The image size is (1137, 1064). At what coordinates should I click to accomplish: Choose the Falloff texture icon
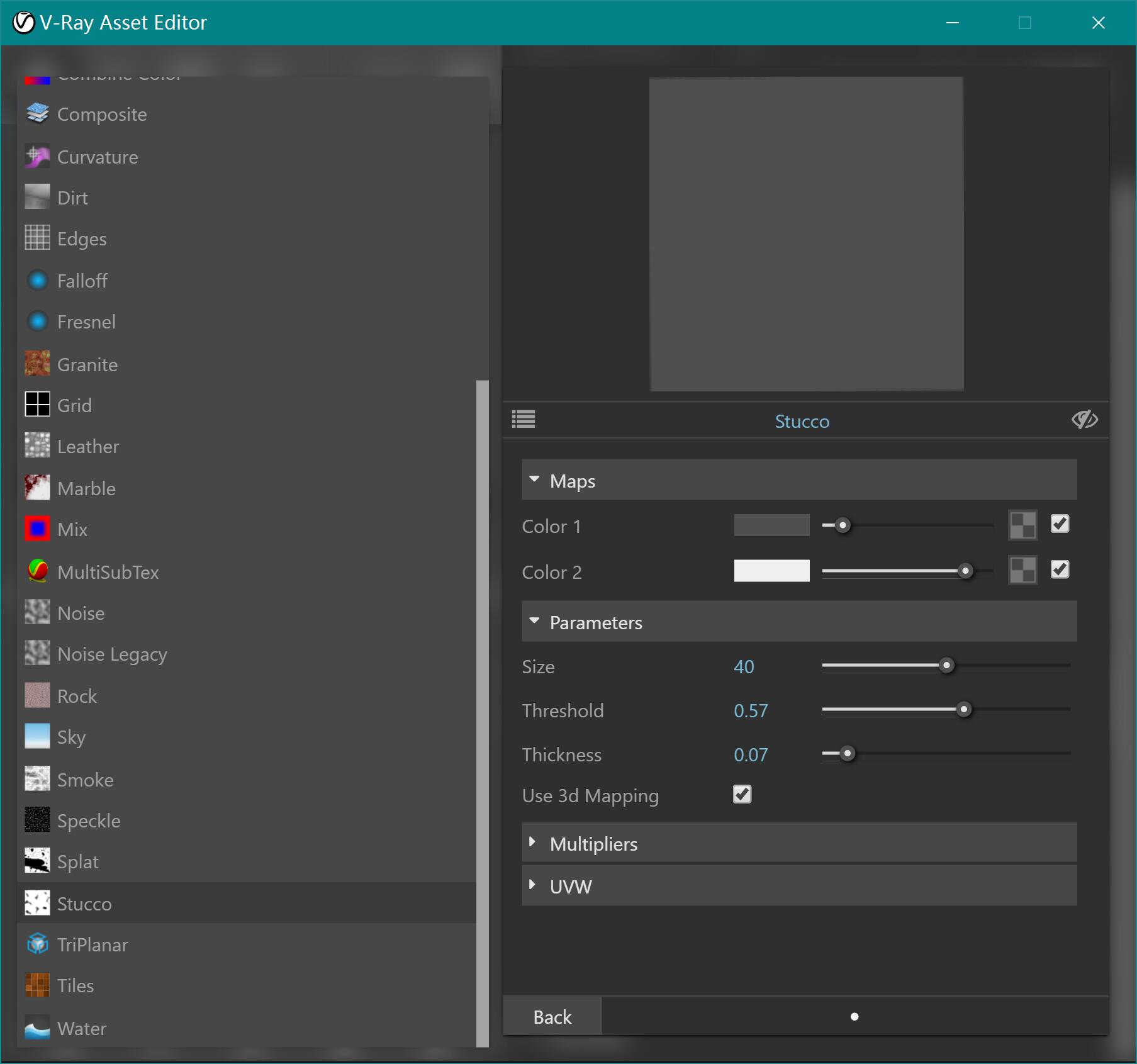point(37,281)
